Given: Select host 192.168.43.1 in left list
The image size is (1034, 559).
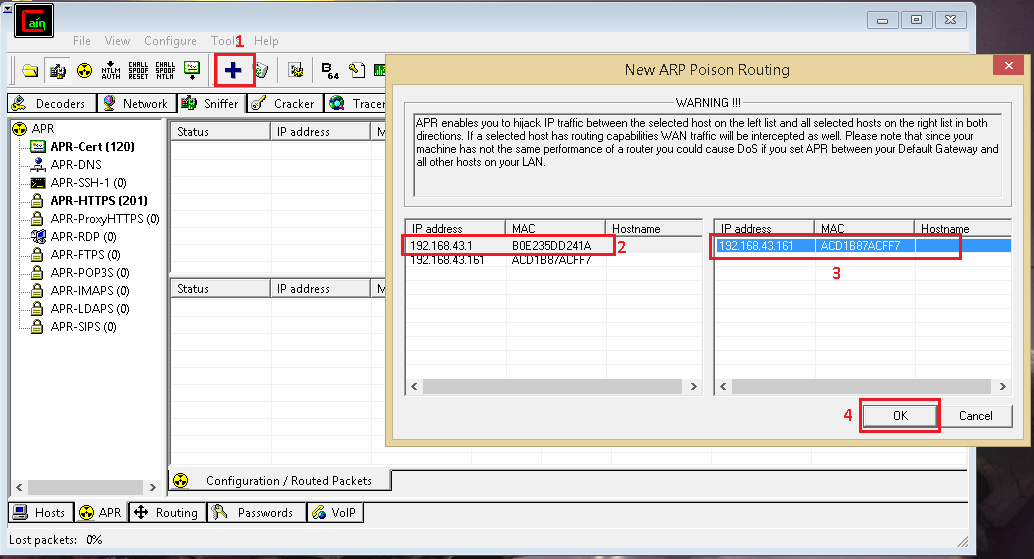Looking at the screenshot, I should pyautogui.click(x=441, y=246).
